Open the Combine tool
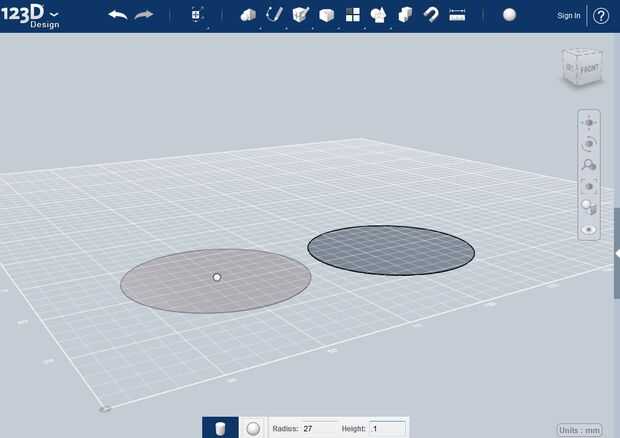Screen dimensions: 620x438 [405, 15]
